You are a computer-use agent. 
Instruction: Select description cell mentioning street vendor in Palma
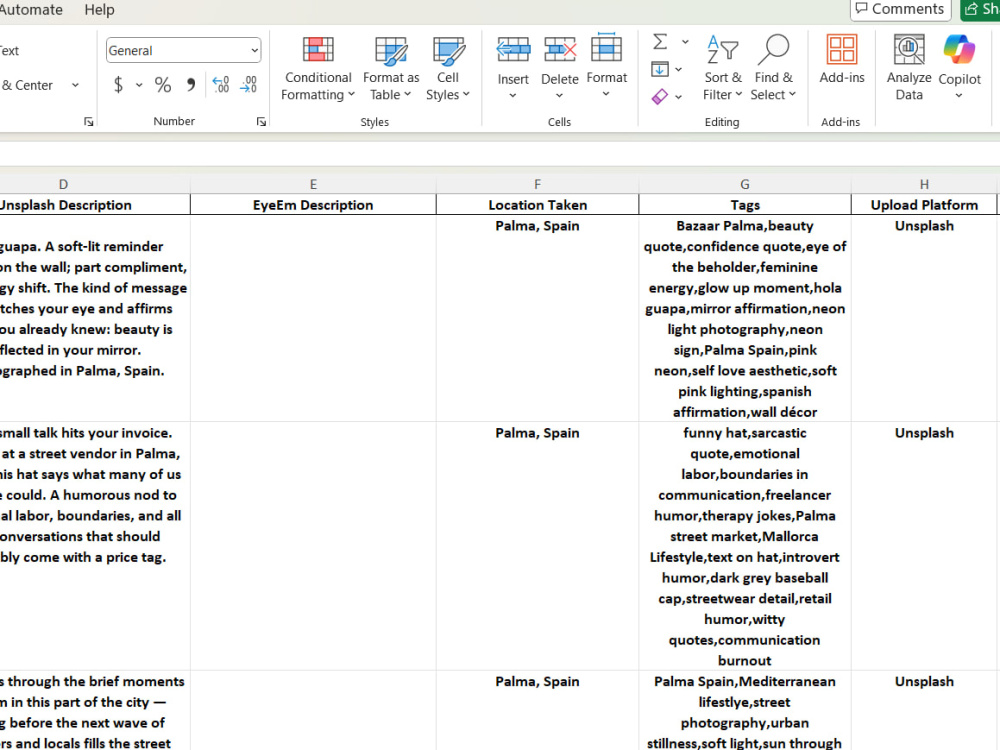click(x=95, y=546)
